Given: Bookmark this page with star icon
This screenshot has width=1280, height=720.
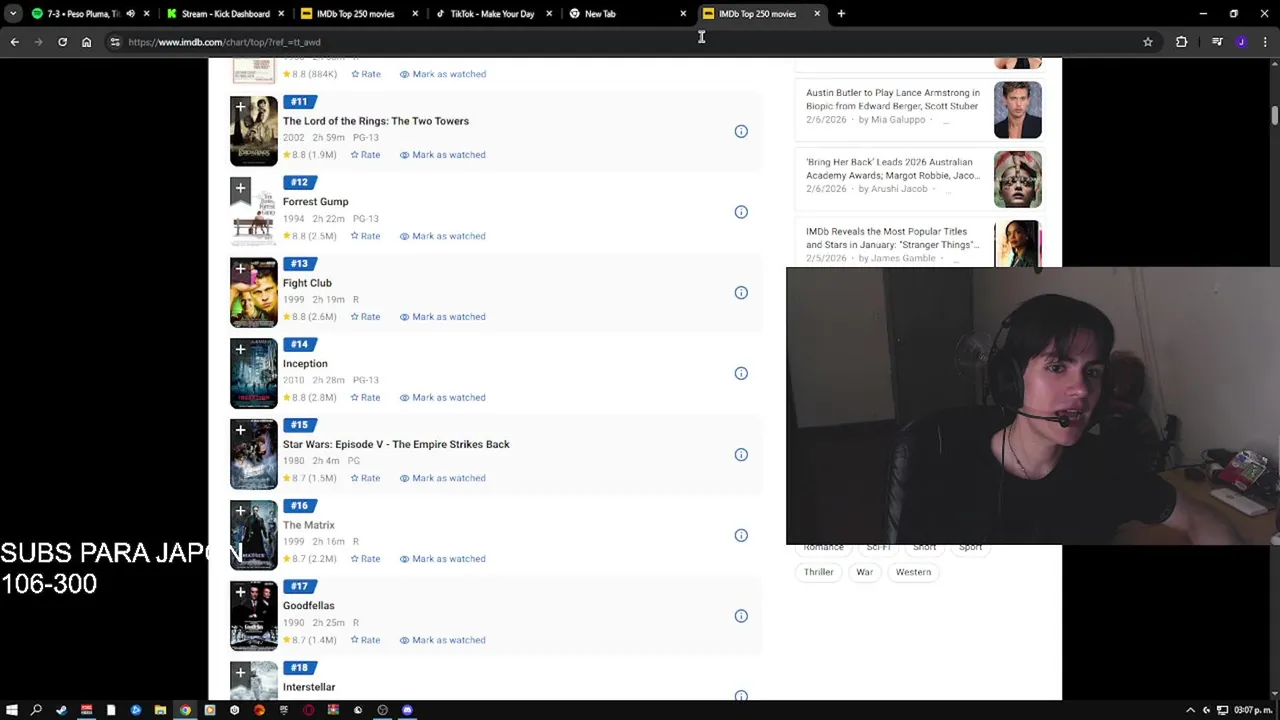Looking at the screenshot, I should (1148, 42).
